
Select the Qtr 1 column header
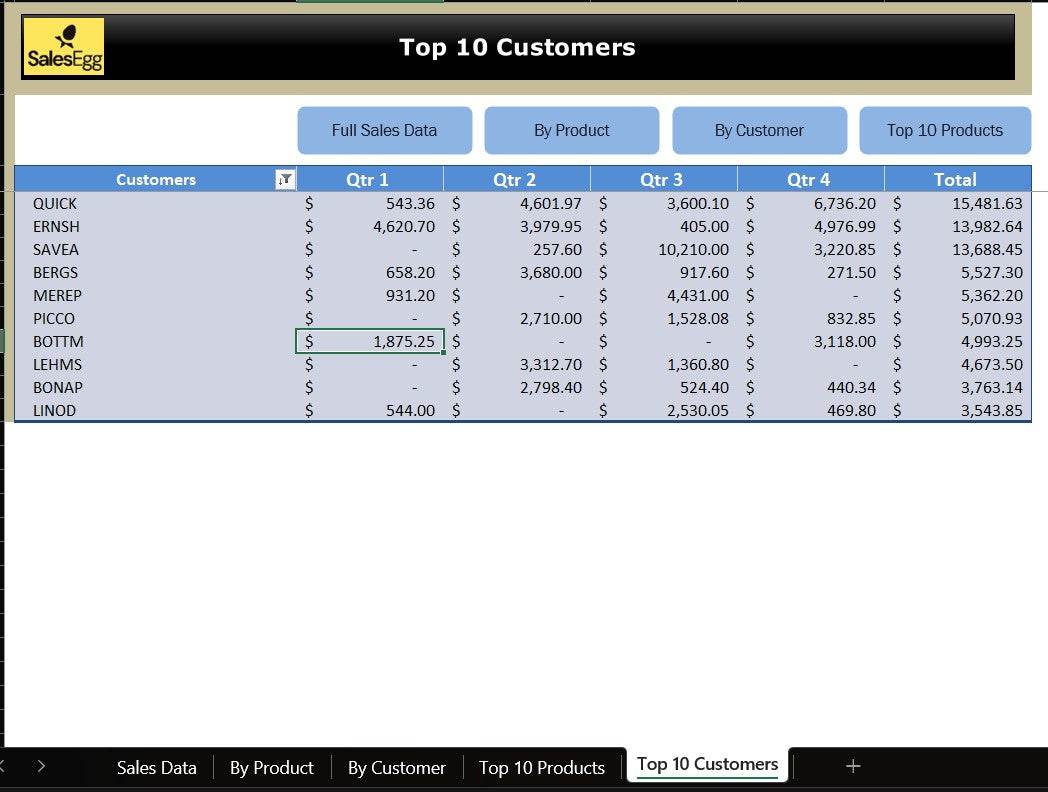368,180
